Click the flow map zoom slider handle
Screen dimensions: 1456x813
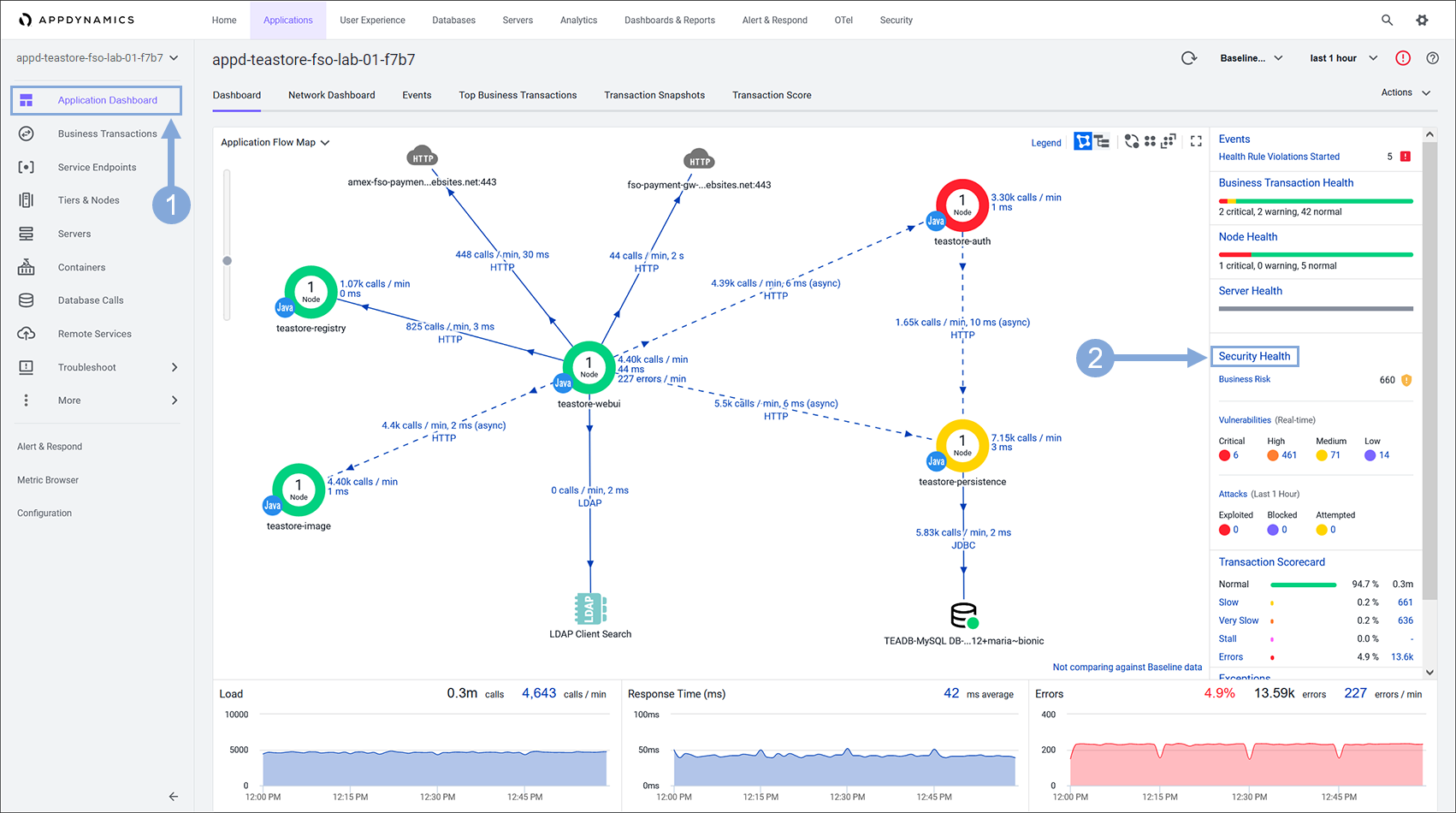(227, 261)
